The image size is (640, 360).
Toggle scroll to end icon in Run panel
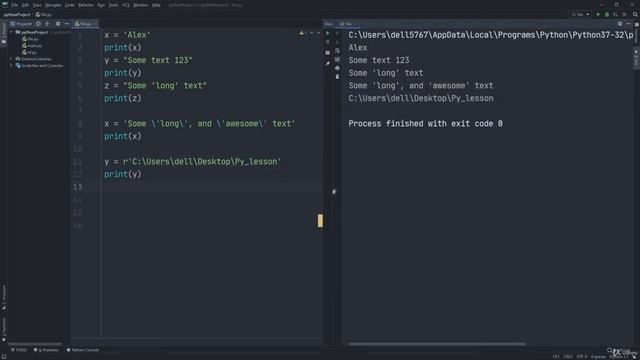click(337, 59)
